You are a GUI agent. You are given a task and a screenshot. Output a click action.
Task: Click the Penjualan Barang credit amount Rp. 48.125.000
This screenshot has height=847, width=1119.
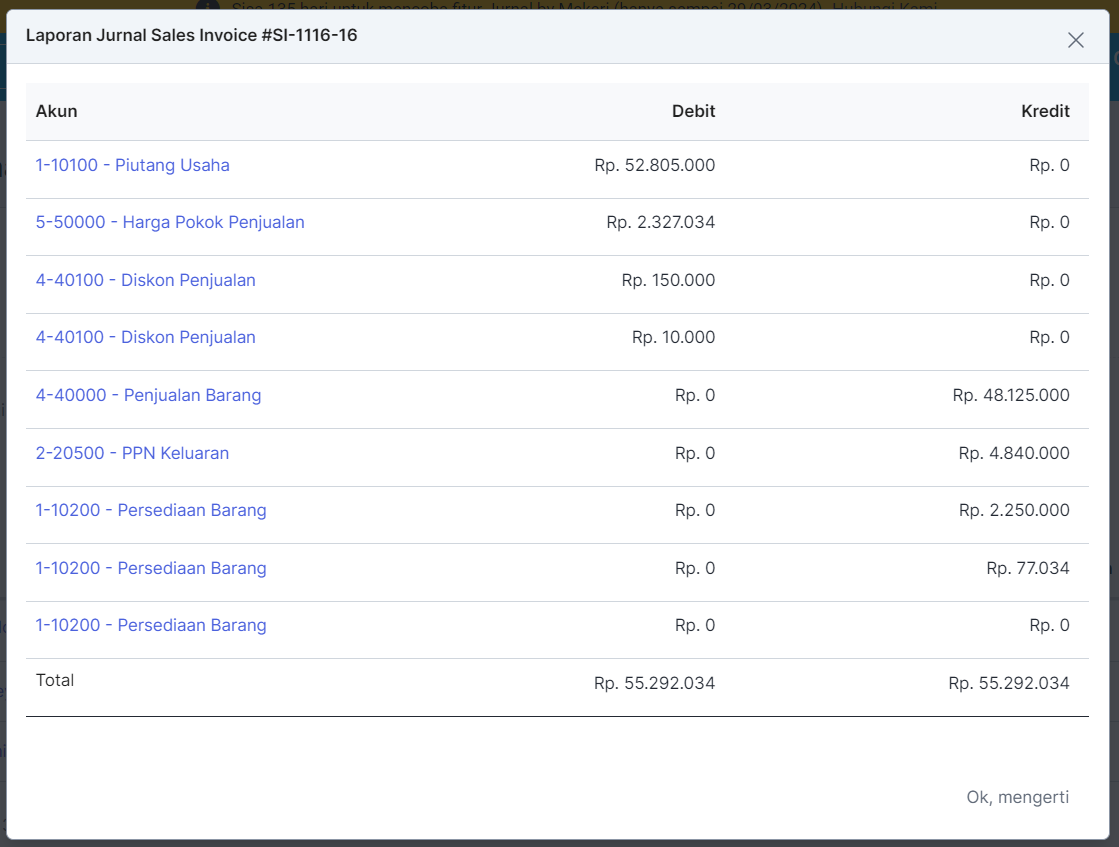(1010, 395)
